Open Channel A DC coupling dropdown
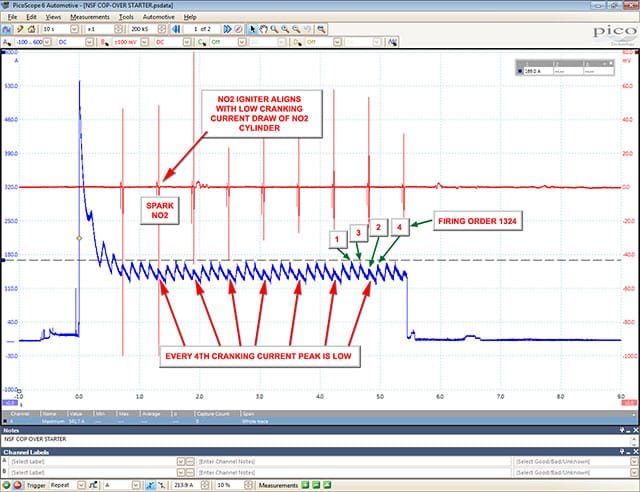This screenshot has width=640, height=492. pyautogui.click(x=89, y=42)
